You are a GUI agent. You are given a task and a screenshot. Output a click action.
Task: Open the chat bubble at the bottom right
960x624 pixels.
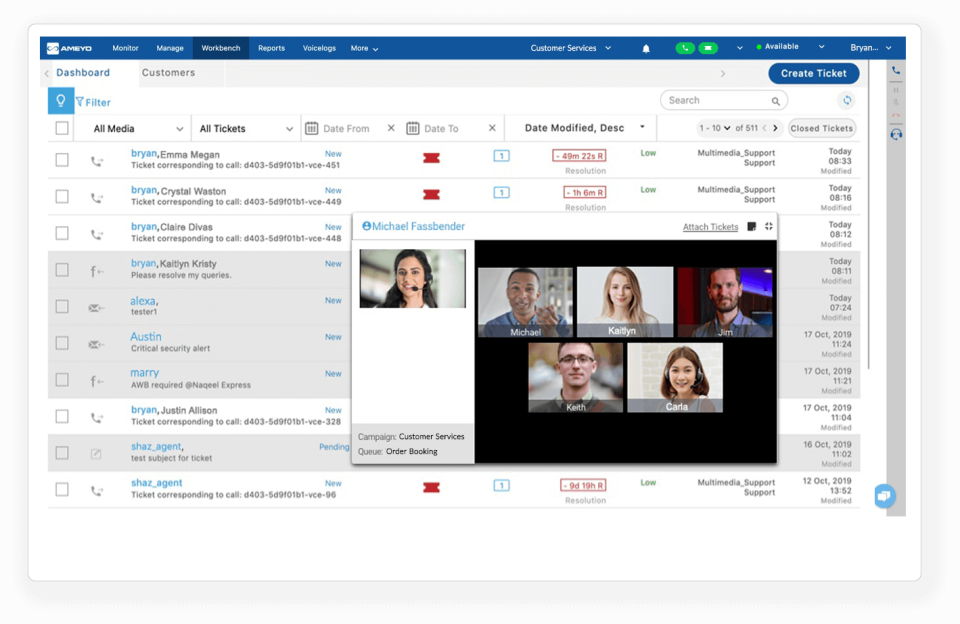coord(884,495)
